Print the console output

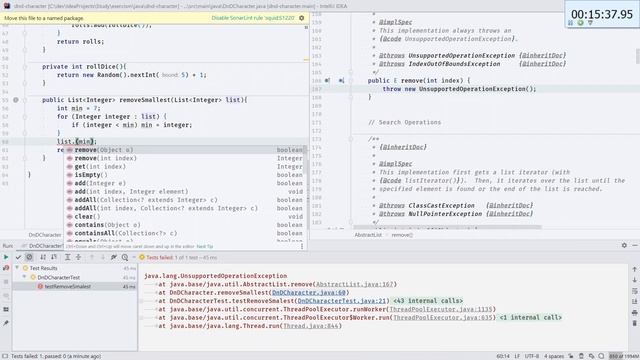(634, 313)
